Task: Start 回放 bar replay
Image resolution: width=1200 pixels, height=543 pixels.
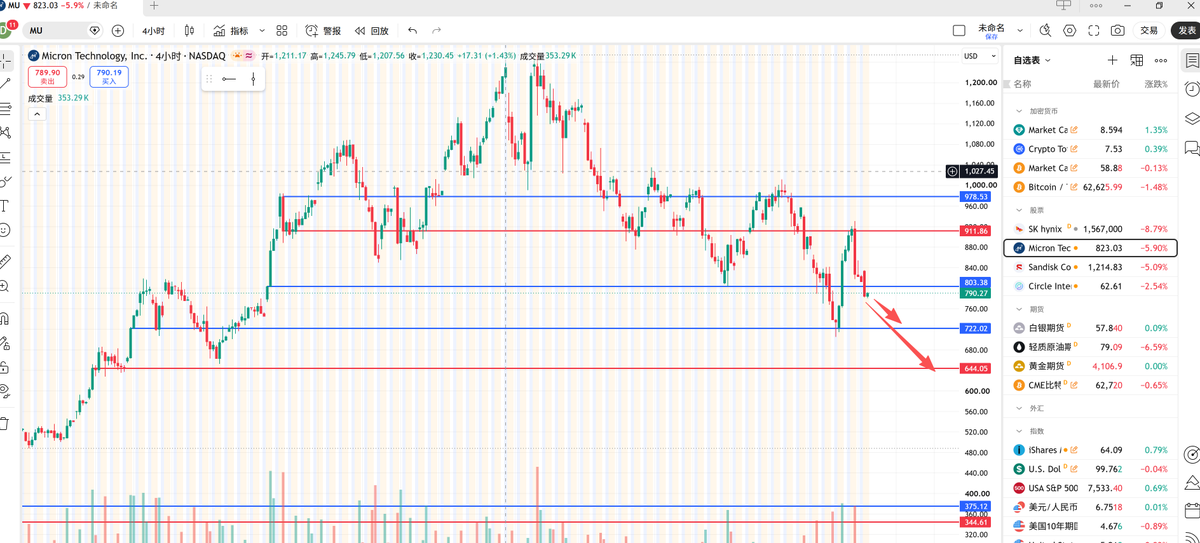Action: (371, 31)
